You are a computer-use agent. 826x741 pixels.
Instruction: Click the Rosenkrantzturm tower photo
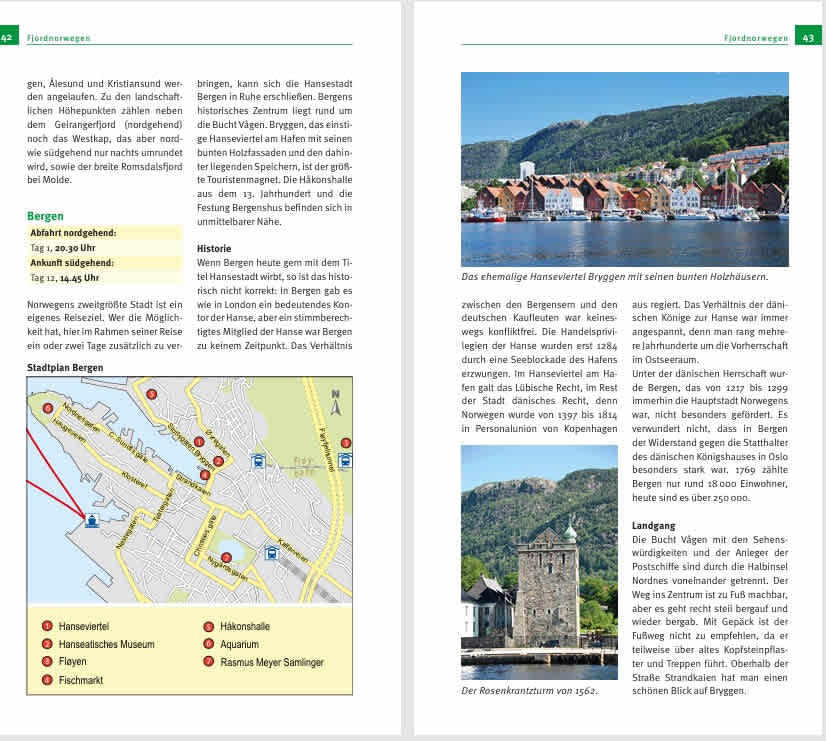(539, 562)
